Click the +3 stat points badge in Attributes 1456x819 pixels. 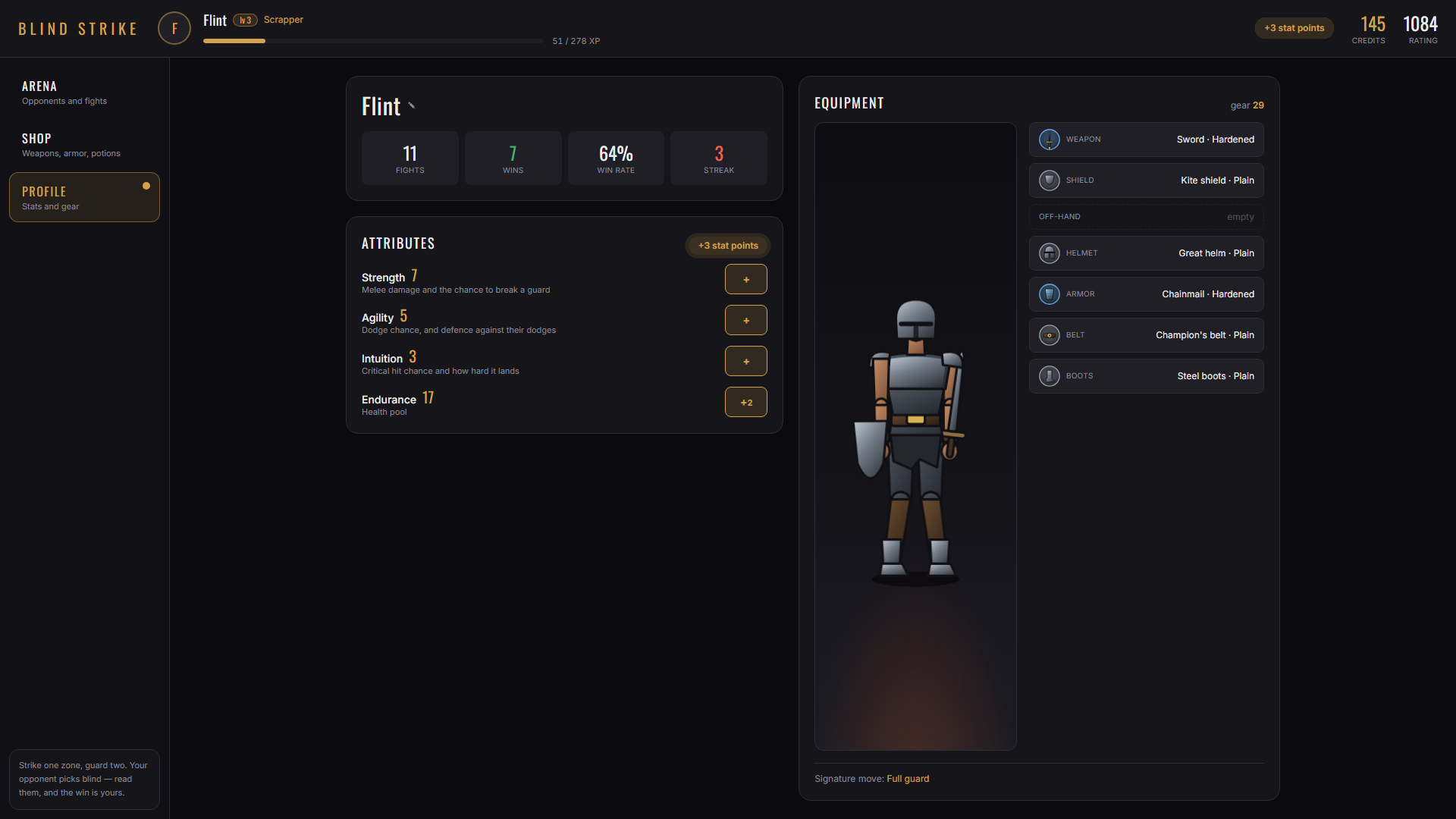click(728, 246)
